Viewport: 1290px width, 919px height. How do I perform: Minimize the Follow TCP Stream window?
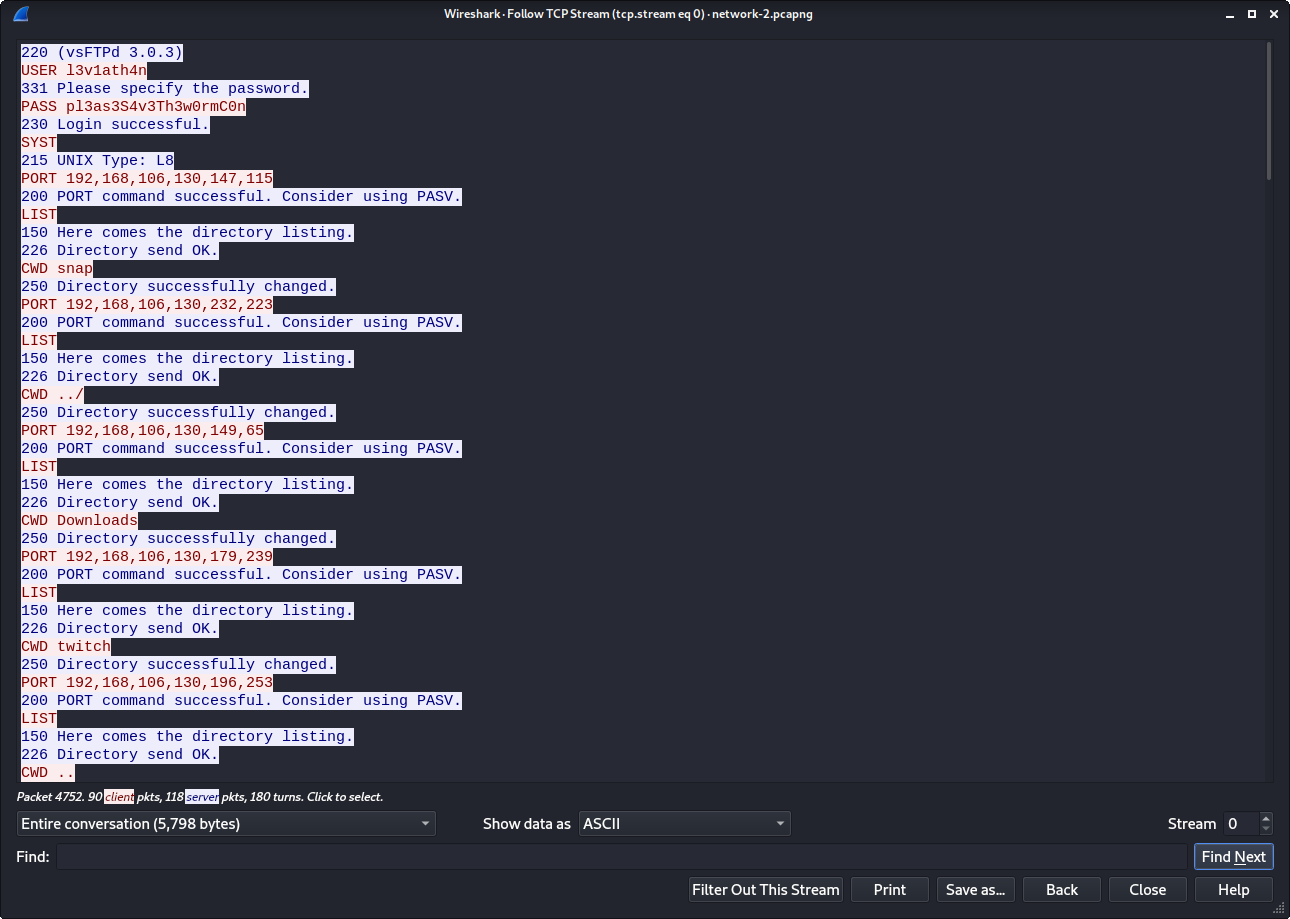pos(1230,14)
